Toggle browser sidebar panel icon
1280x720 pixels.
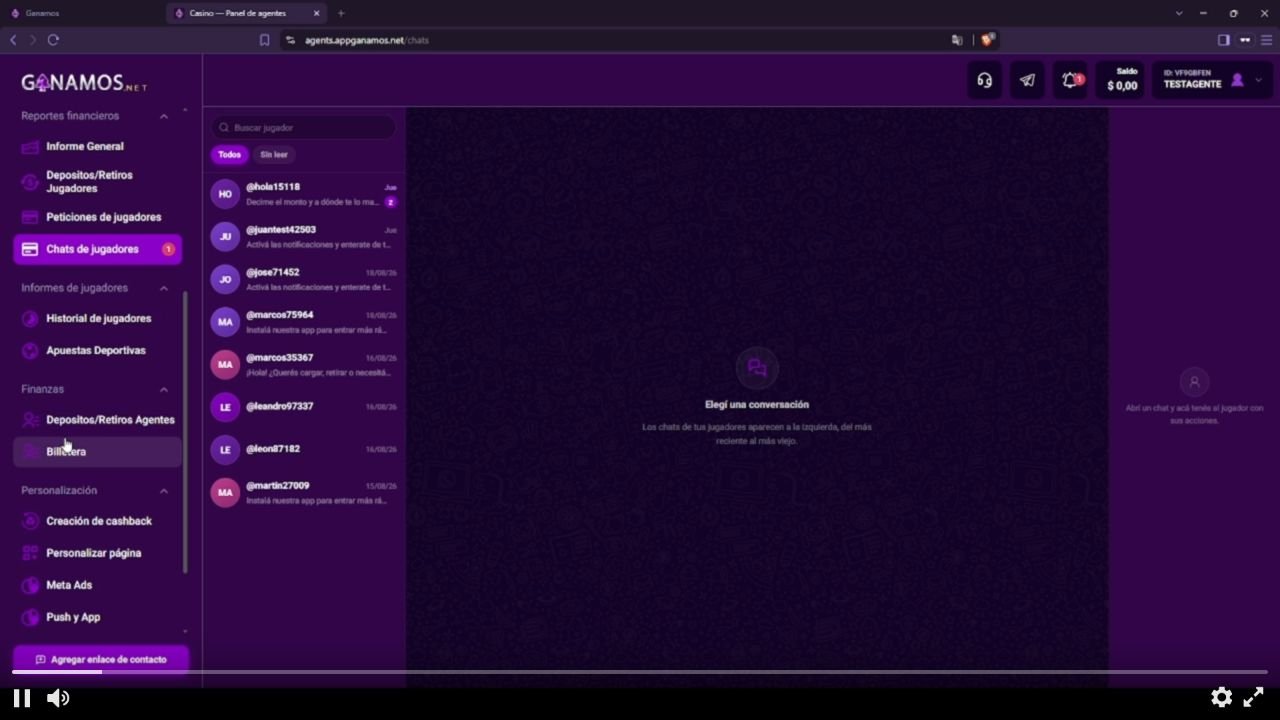1223,40
